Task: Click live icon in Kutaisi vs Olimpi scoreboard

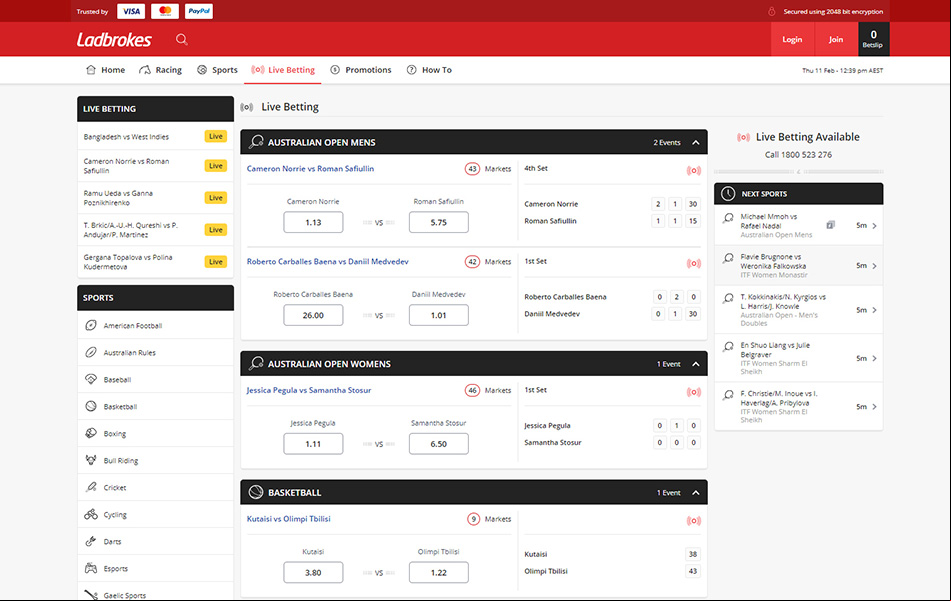Action: 694,520
